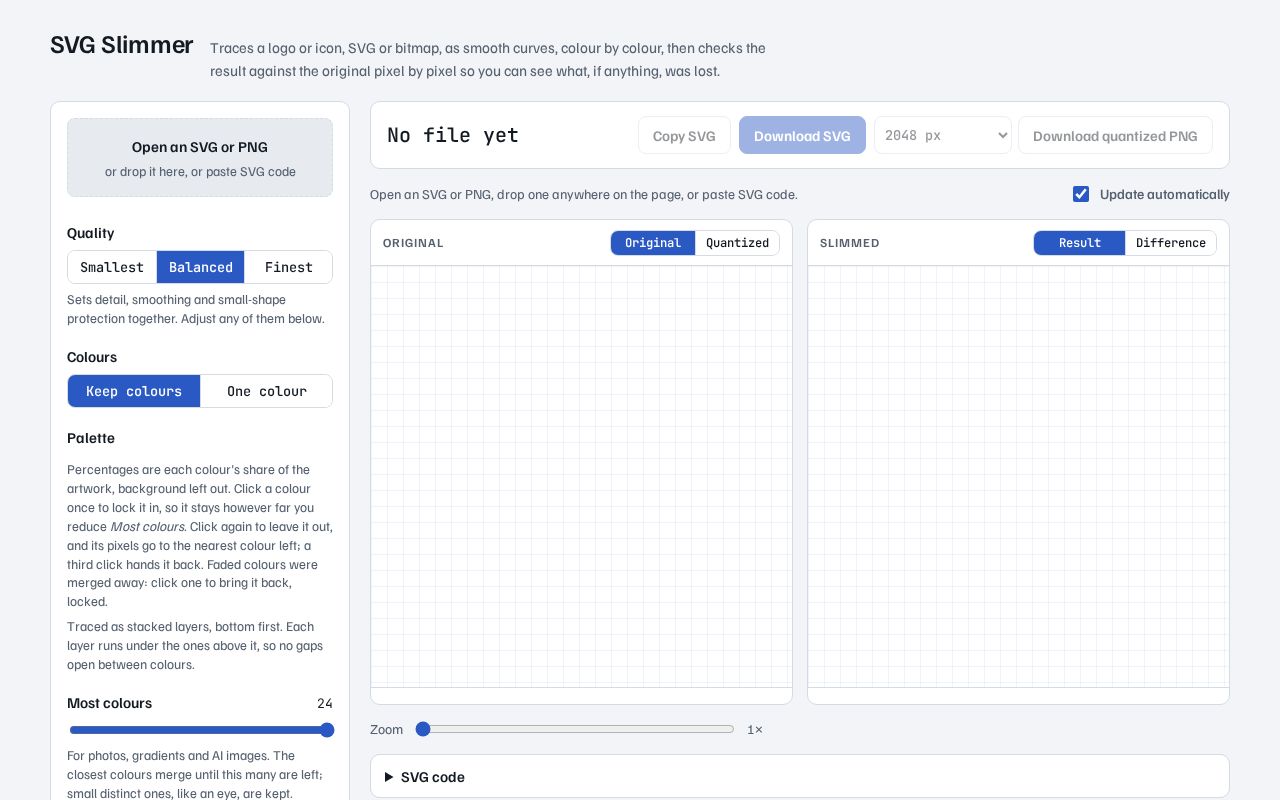Switch to the Quantized view tab
Screen dimensions: 1280x800
[x=737, y=243]
